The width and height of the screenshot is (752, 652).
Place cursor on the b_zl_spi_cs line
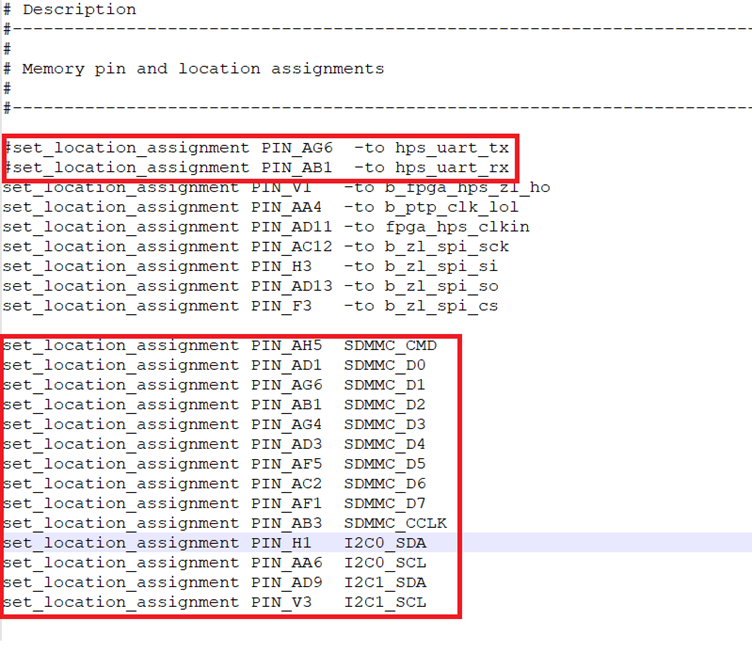(x=250, y=307)
